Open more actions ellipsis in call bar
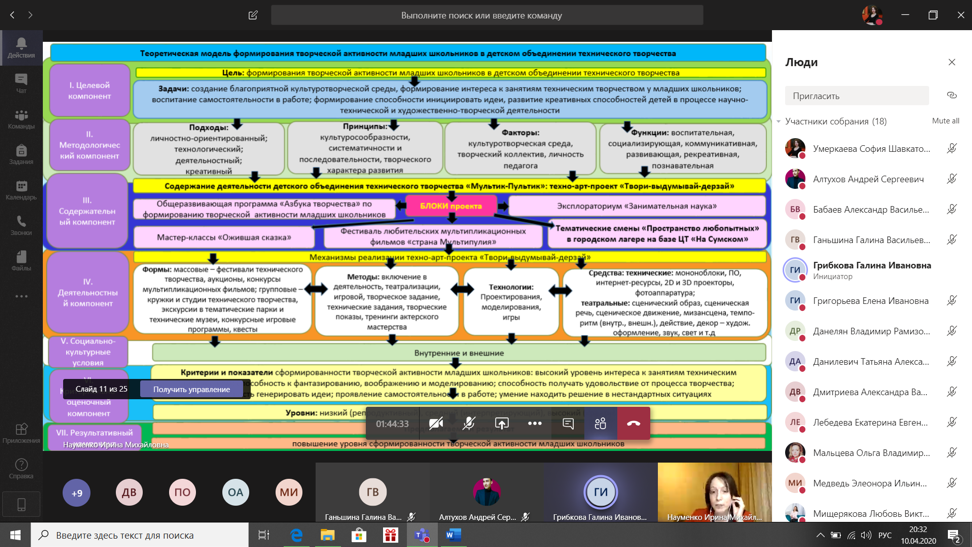972x547 pixels. (x=535, y=423)
